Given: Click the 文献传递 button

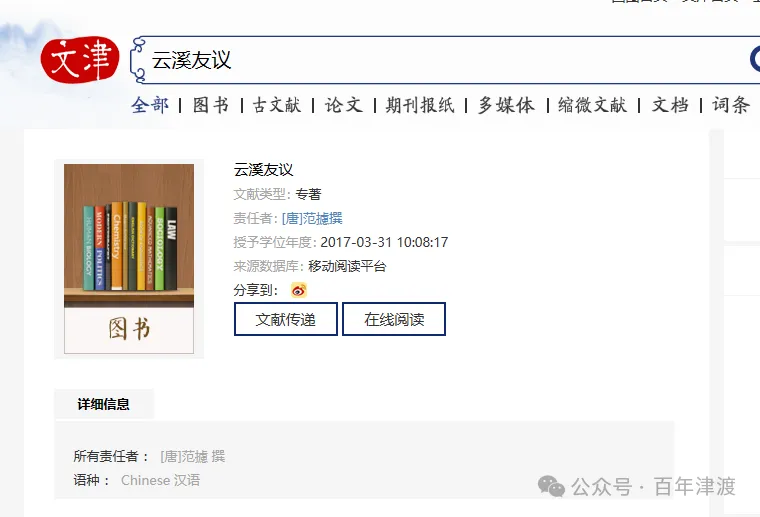Looking at the screenshot, I should (285, 319).
